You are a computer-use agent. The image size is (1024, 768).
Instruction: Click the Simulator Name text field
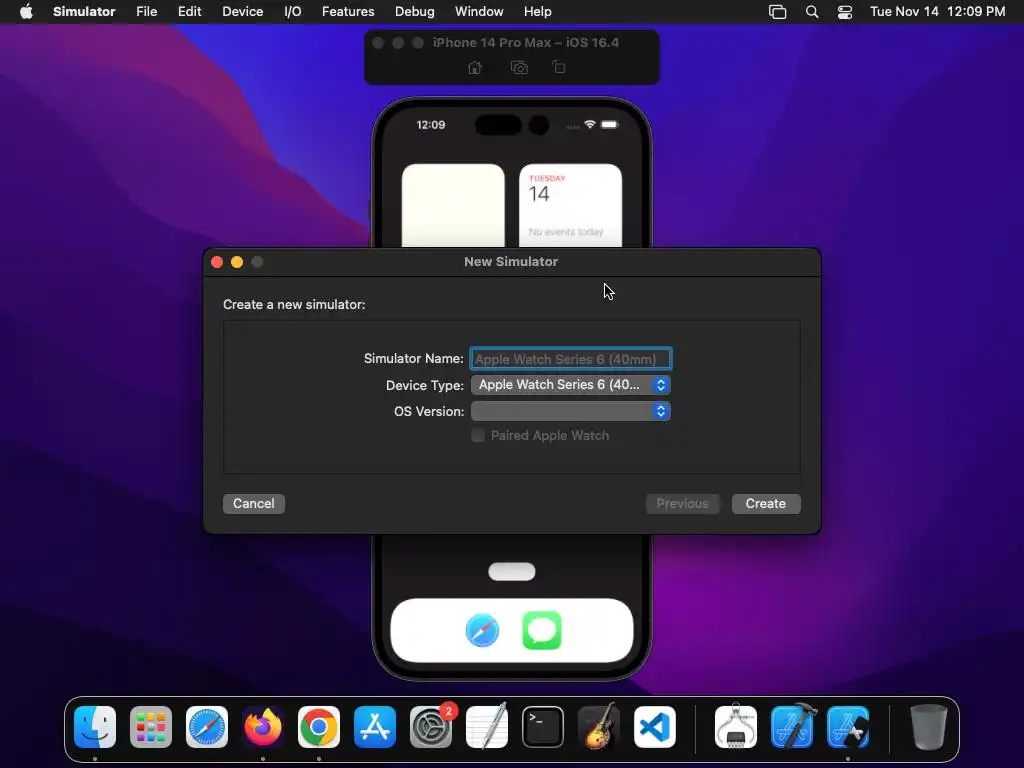tap(571, 359)
